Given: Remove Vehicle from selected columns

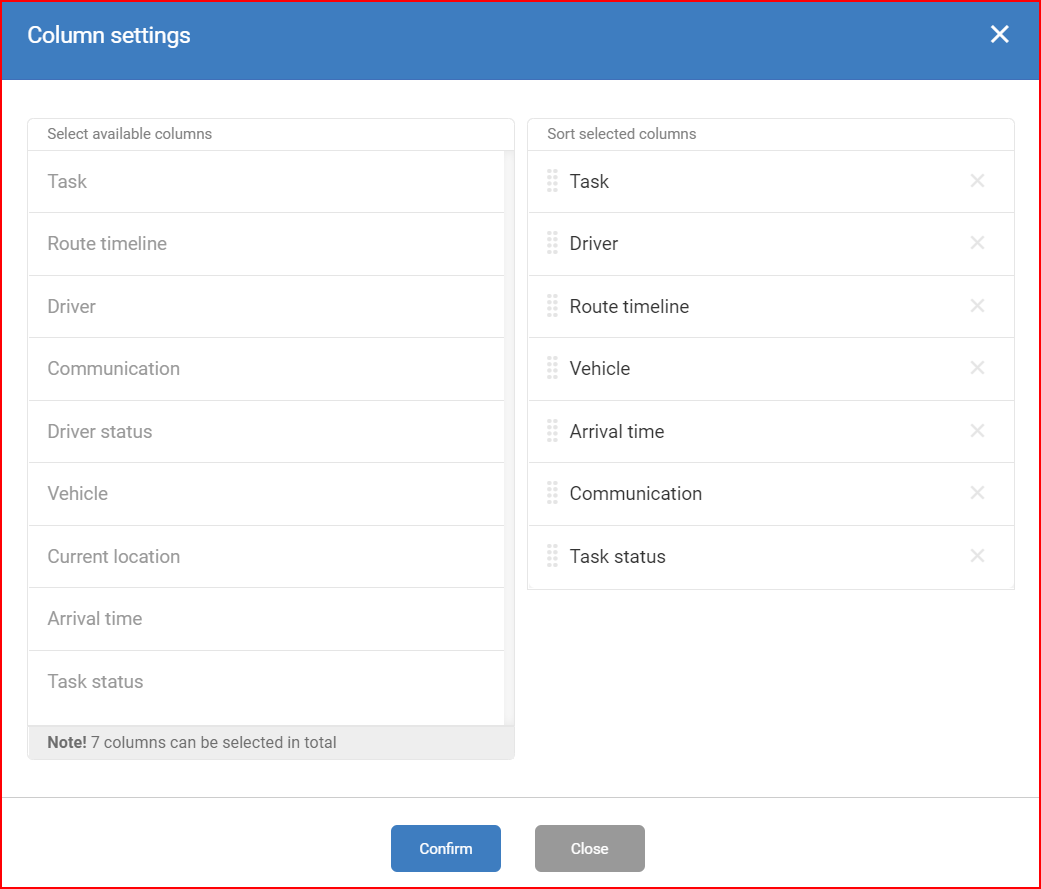Looking at the screenshot, I should click(x=977, y=368).
